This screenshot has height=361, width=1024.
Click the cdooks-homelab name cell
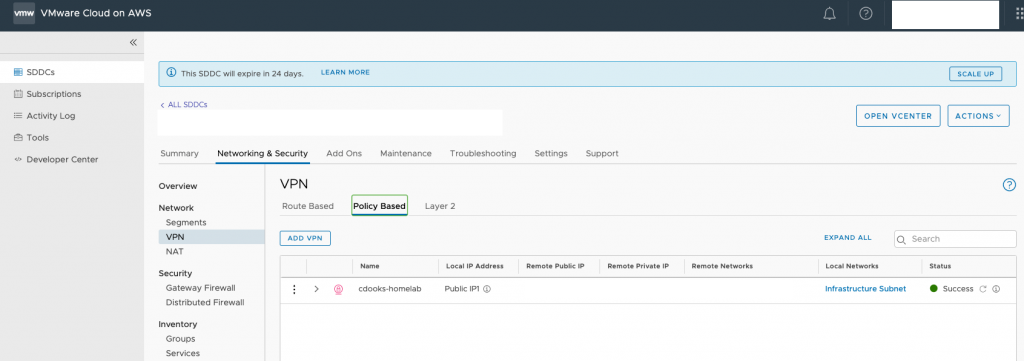(390, 289)
